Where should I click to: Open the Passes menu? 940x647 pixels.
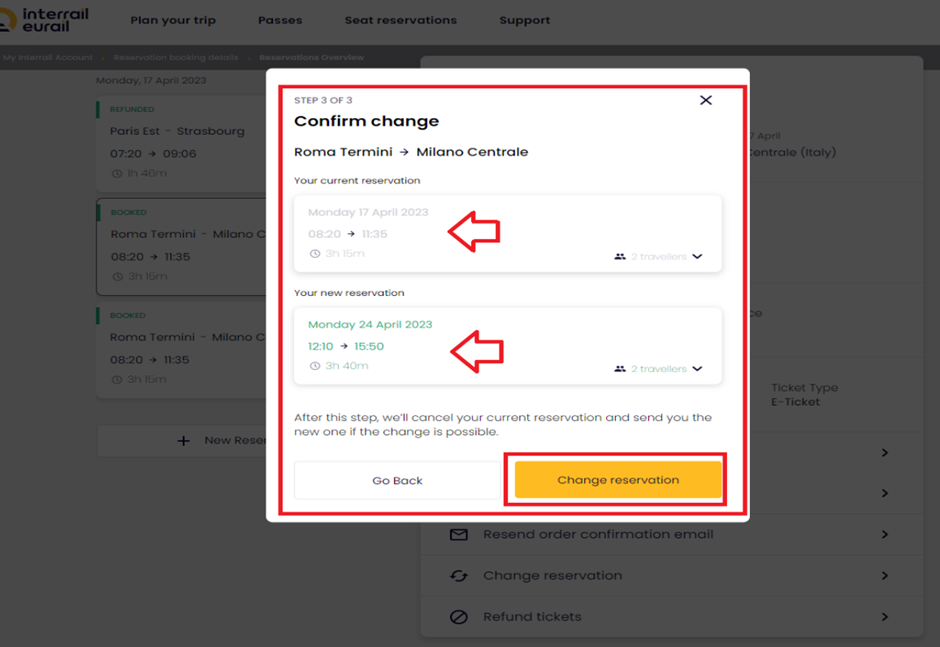tap(280, 20)
